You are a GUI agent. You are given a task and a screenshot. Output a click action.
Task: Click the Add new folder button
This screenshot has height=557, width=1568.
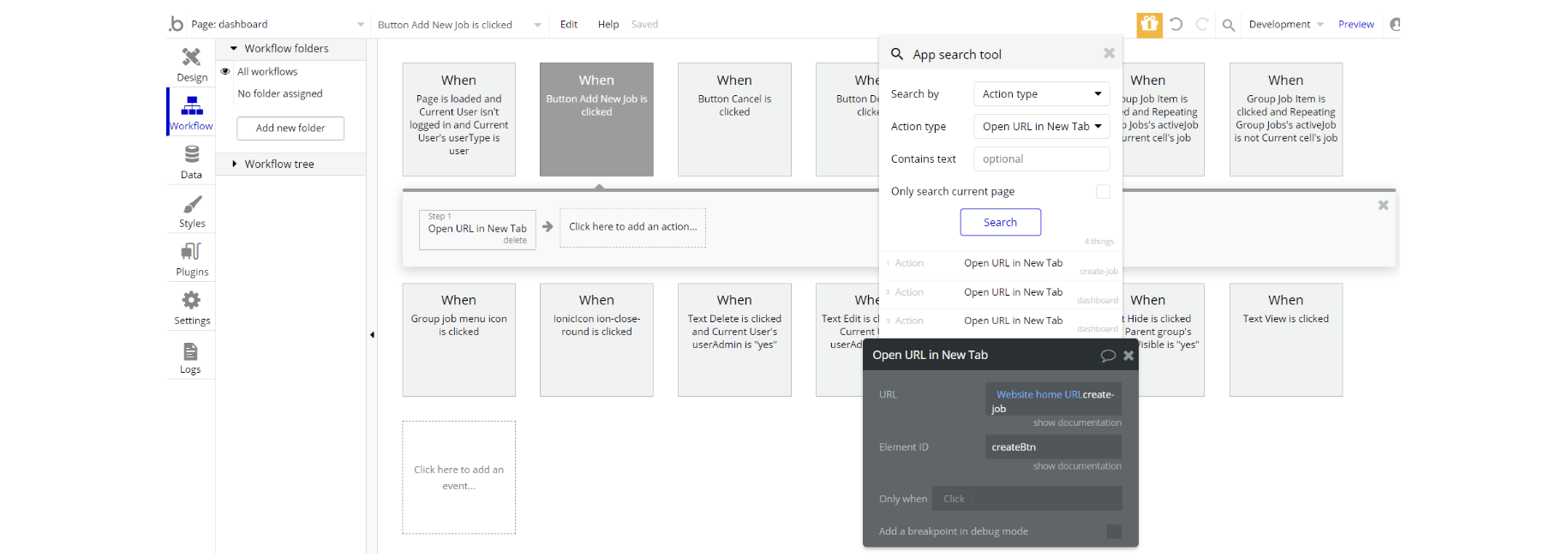coord(290,129)
